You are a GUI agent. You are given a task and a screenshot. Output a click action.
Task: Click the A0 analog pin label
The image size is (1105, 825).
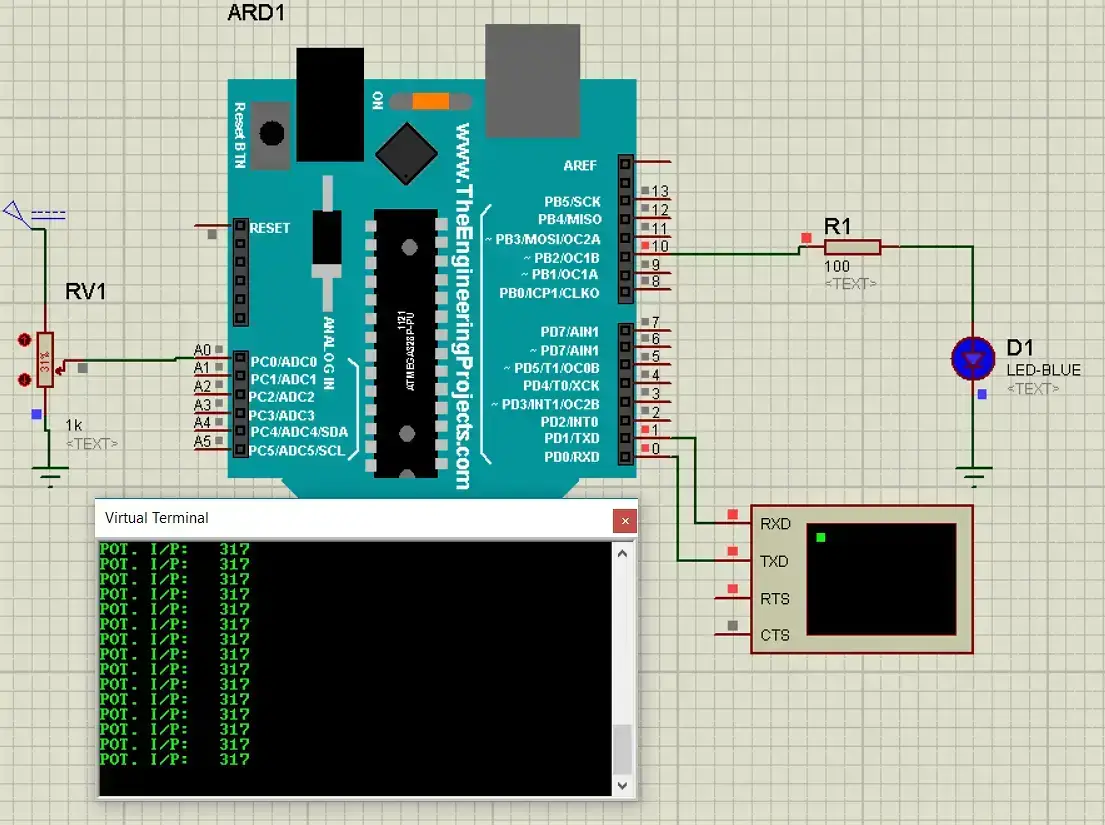pos(202,350)
